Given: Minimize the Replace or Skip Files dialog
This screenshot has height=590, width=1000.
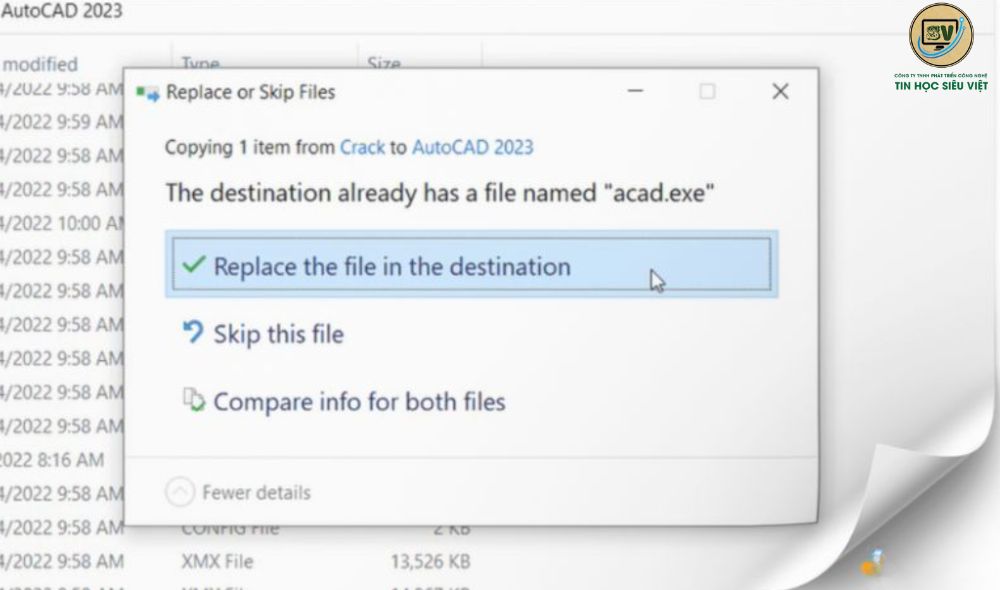Looking at the screenshot, I should (635, 91).
